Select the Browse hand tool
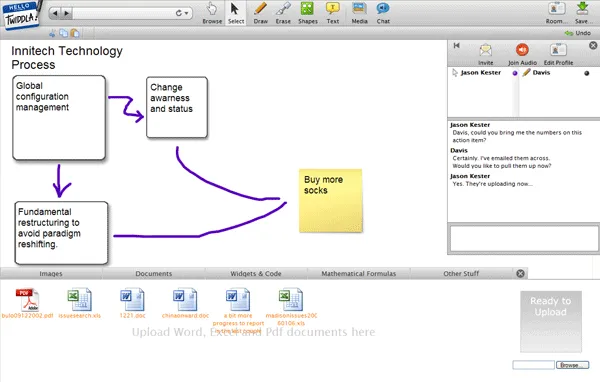Screen dimensions: 600x382 click(212, 13)
